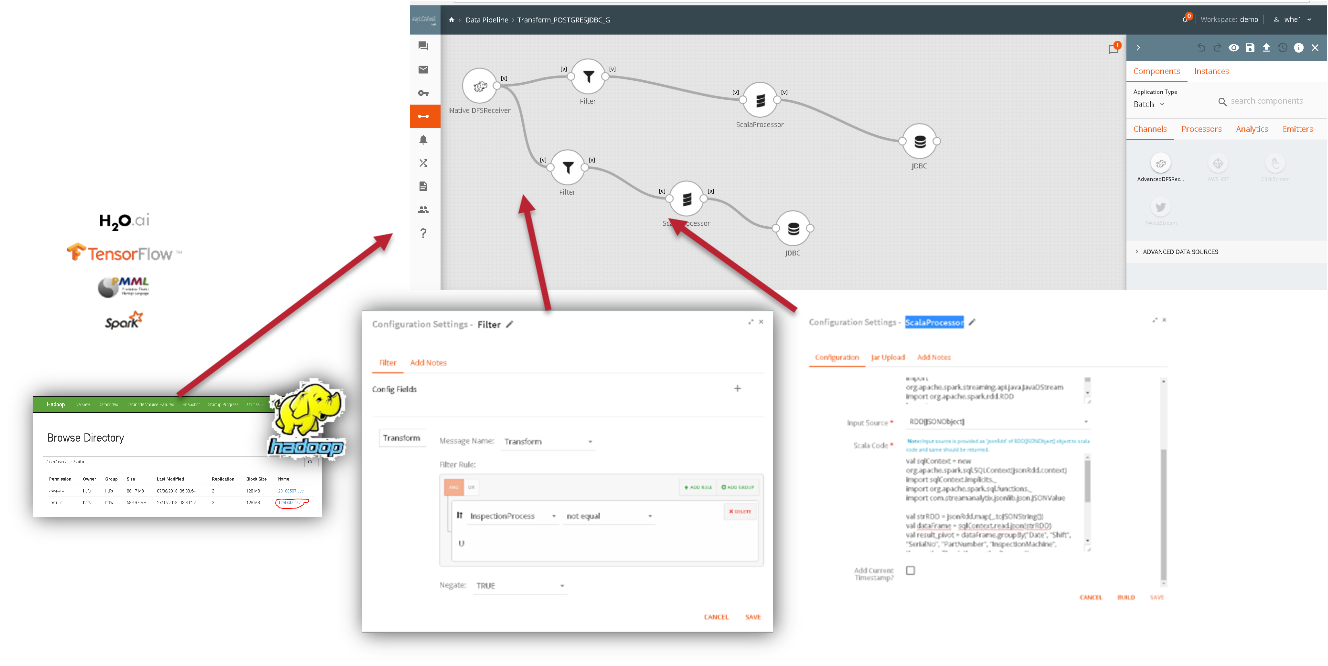
Task: Click the Native DFSReceiver node on canvas
Action: (x=480, y=87)
